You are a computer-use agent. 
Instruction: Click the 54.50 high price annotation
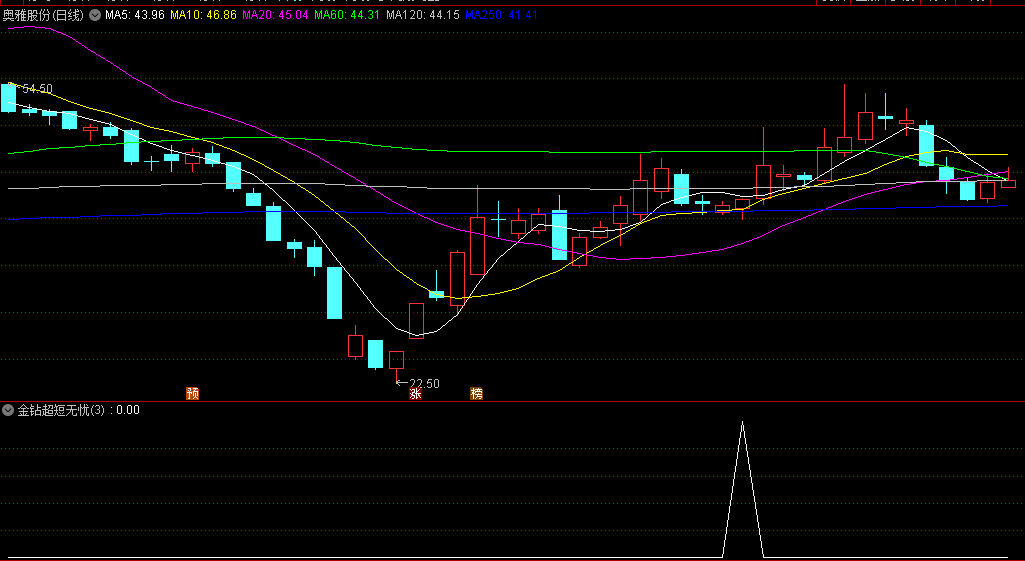[37, 88]
